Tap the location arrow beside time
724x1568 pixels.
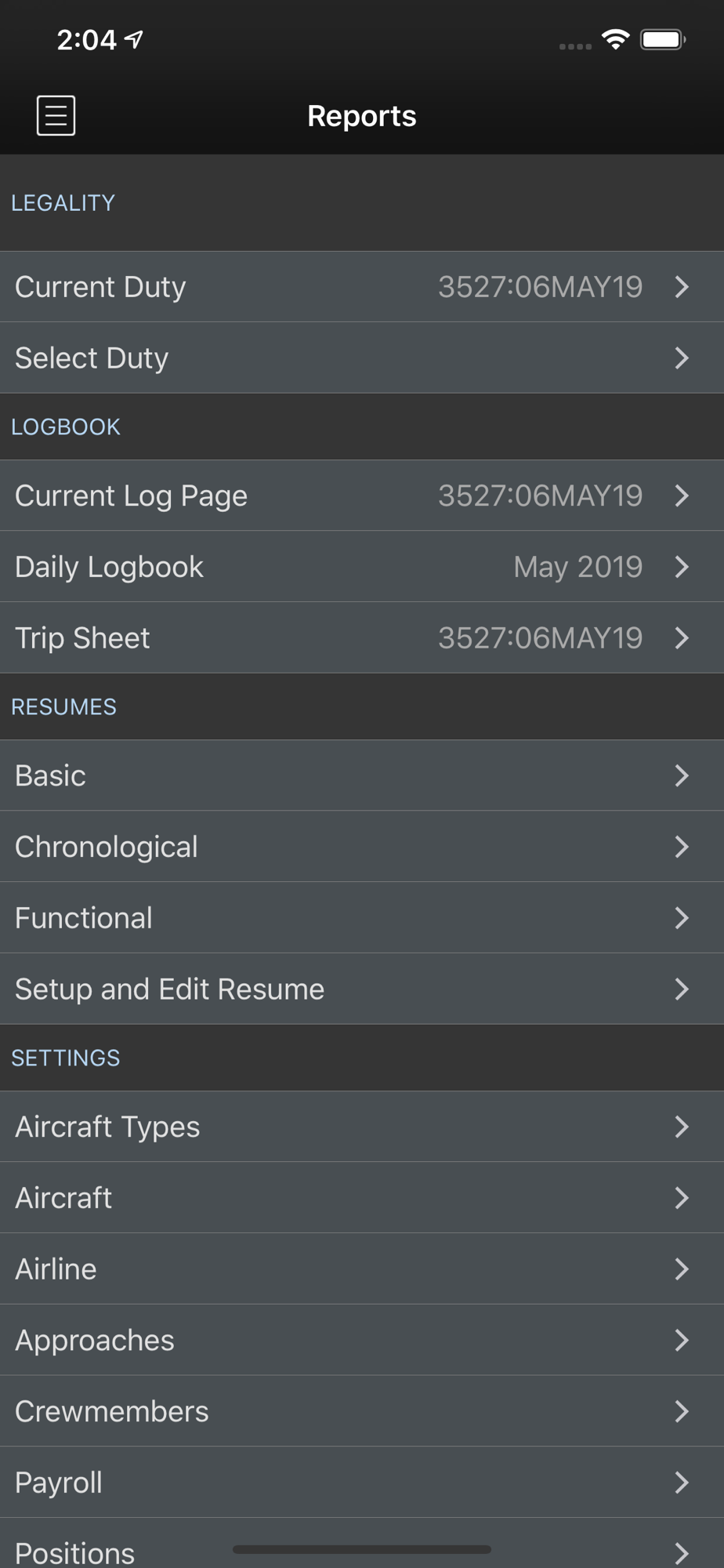pyautogui.click(x=134, y=39)
